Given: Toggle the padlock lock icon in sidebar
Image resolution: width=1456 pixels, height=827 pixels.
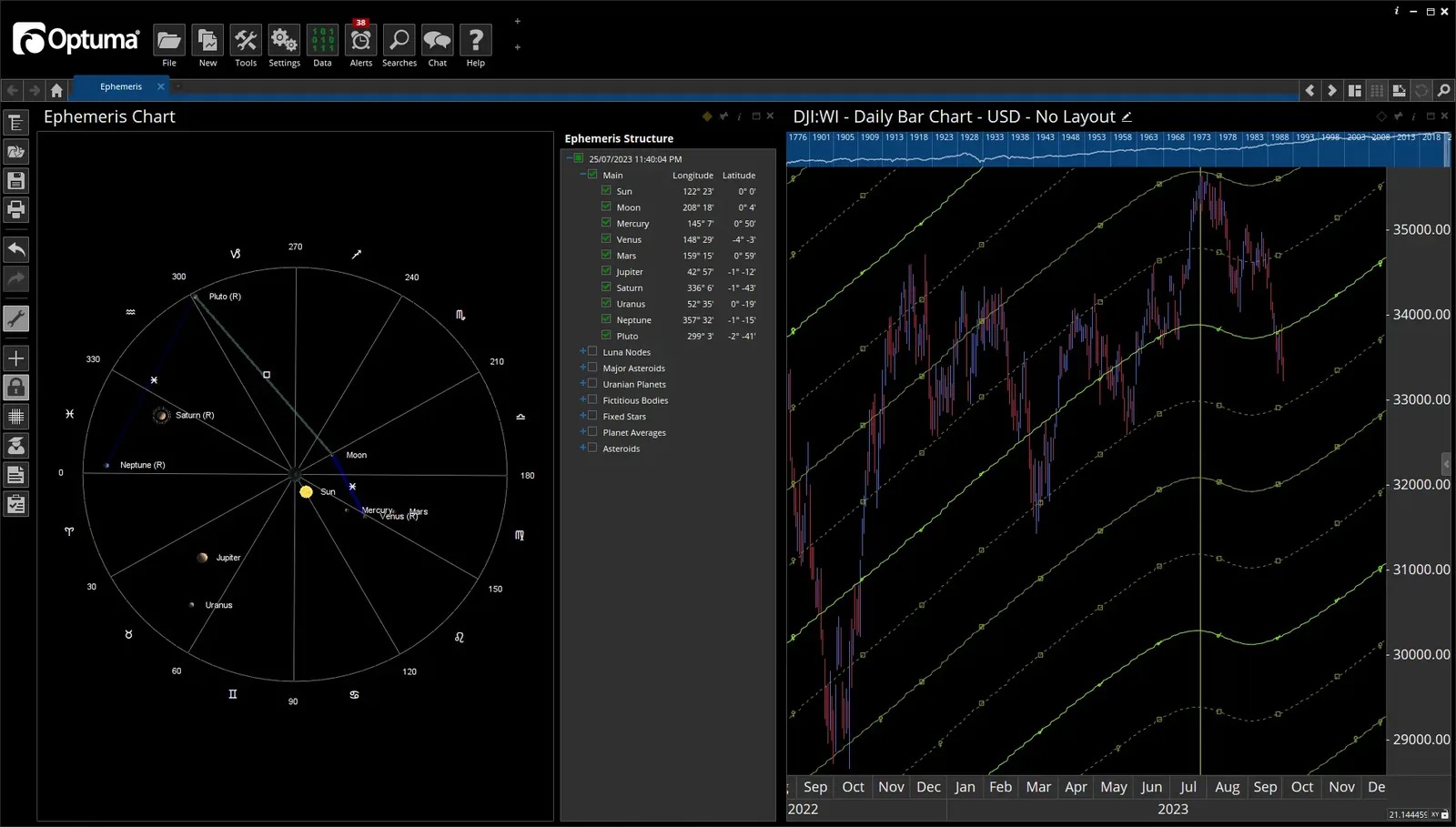Looking at the screenshot, I should pyautogui.click(x=15, y=388).
